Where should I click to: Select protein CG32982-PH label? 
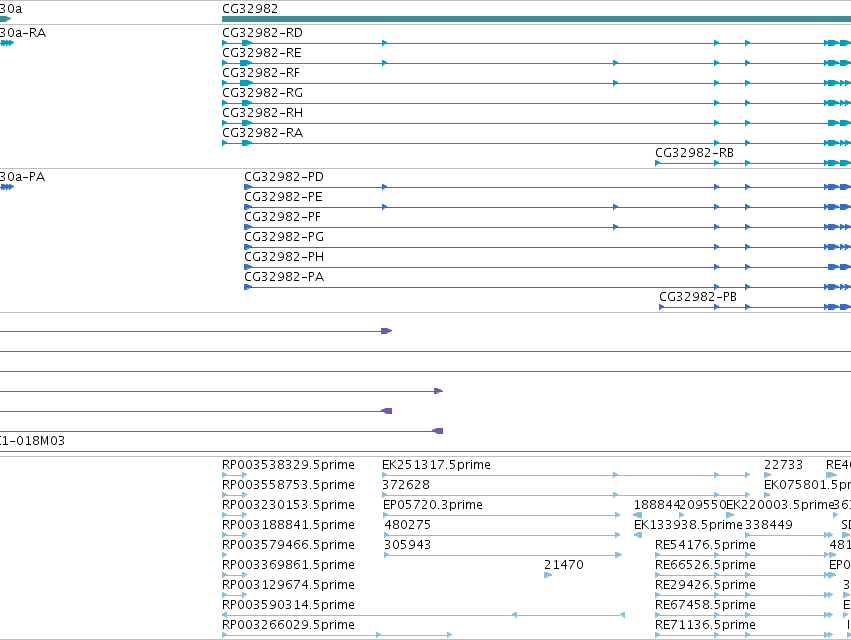click(x=284, y=257)
